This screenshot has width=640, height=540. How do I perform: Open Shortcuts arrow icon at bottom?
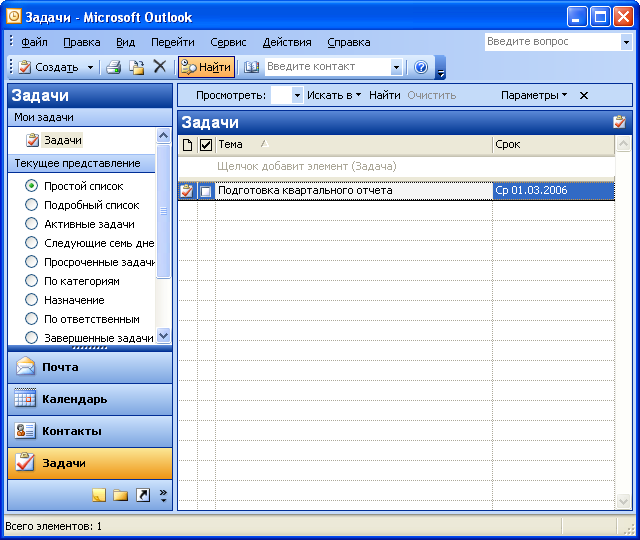tap(143, 495)
